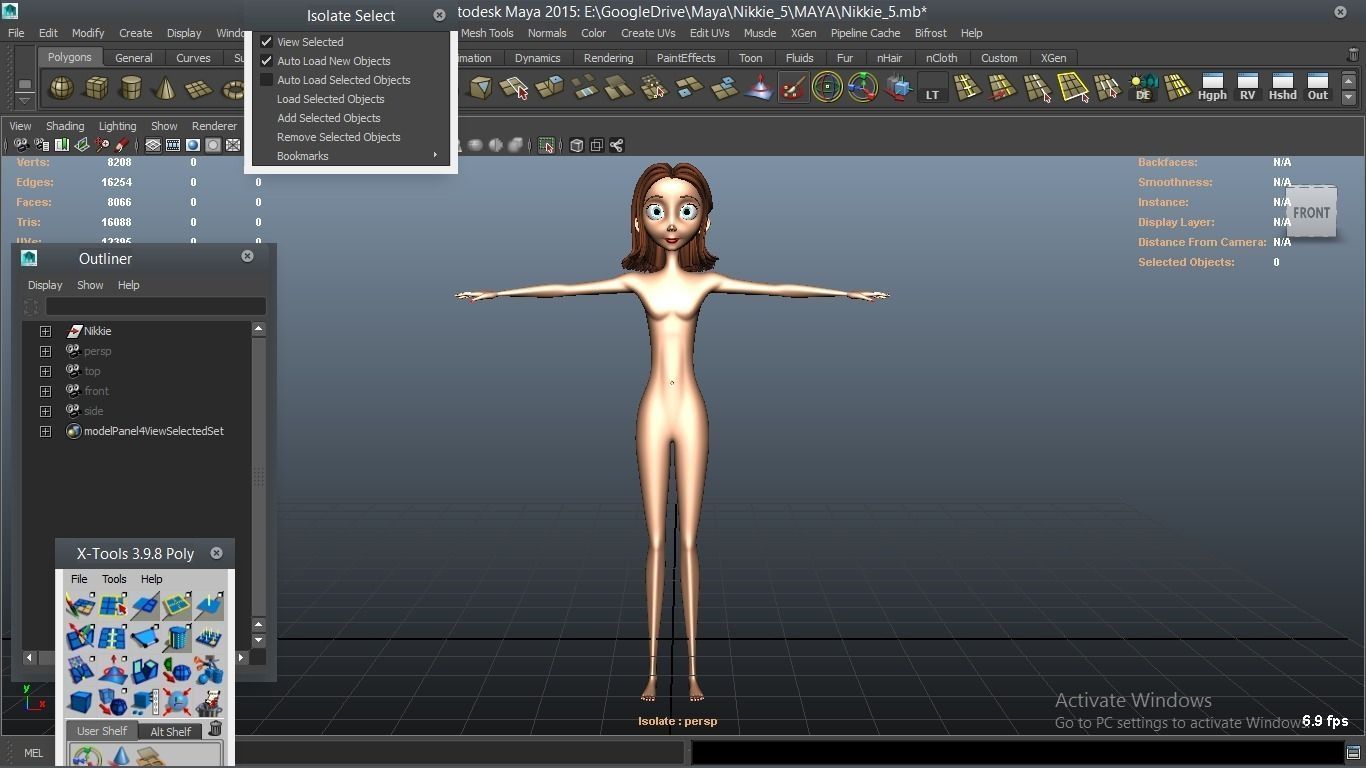Create a polygon cube from the shelf
This screenshot has height=768, width=1366.
tap(96, 89)
